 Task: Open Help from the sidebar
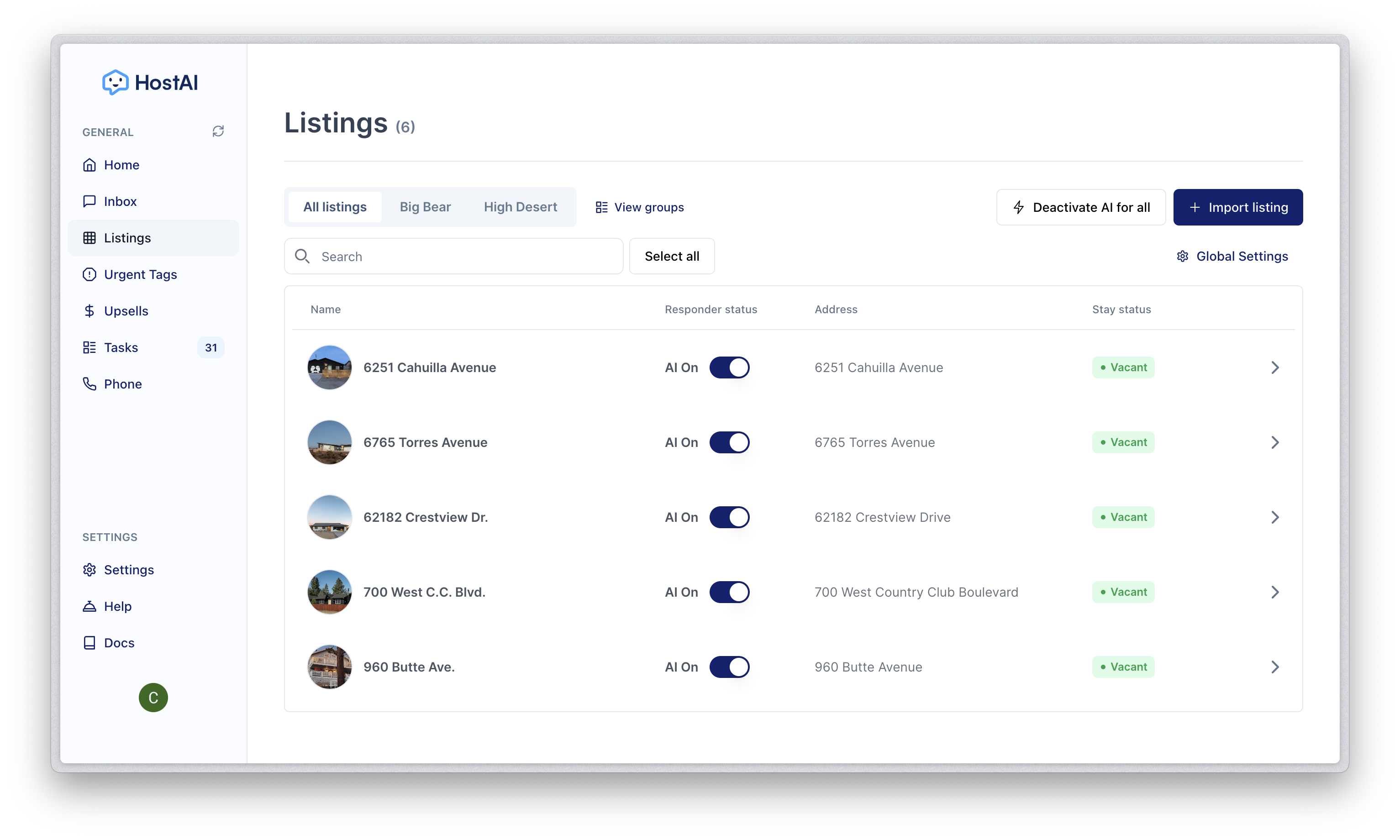[x=117, y=606]
